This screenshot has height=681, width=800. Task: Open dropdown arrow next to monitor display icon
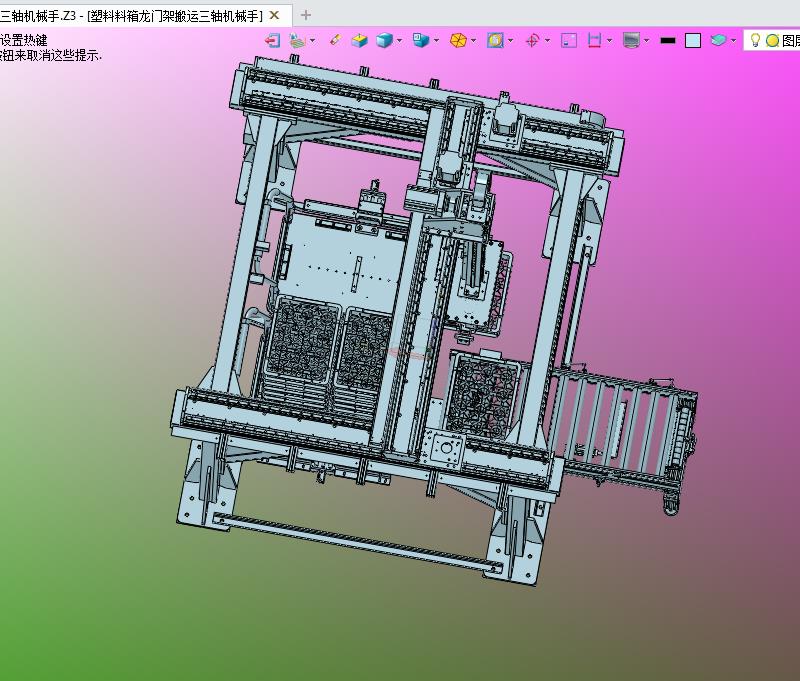coord(646,40)
